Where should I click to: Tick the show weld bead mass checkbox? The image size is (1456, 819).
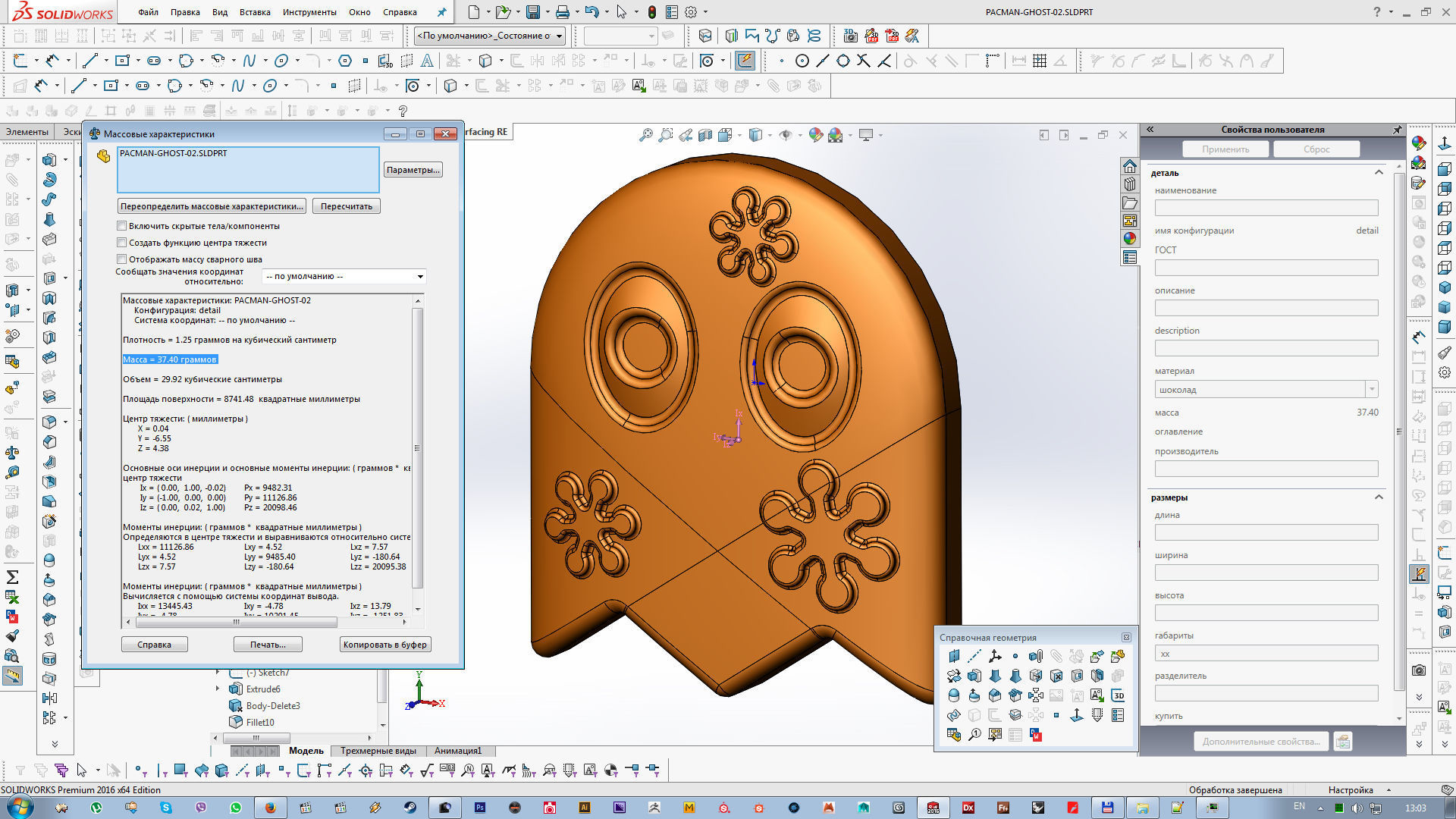click(x=121, y=259)
